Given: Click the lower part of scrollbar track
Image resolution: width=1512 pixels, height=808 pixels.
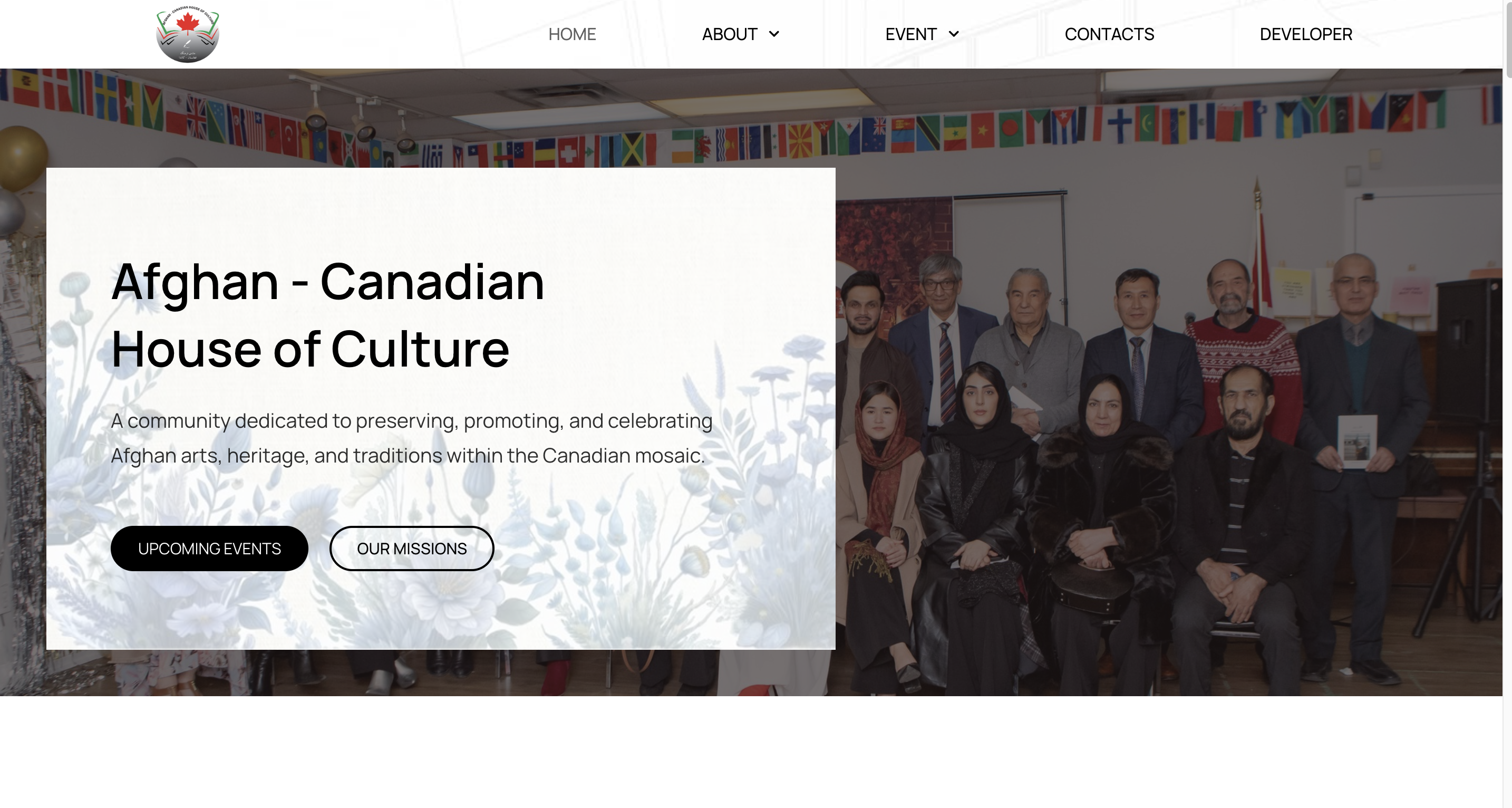Looking at the screenshot, I should (x=1507, y=528).
